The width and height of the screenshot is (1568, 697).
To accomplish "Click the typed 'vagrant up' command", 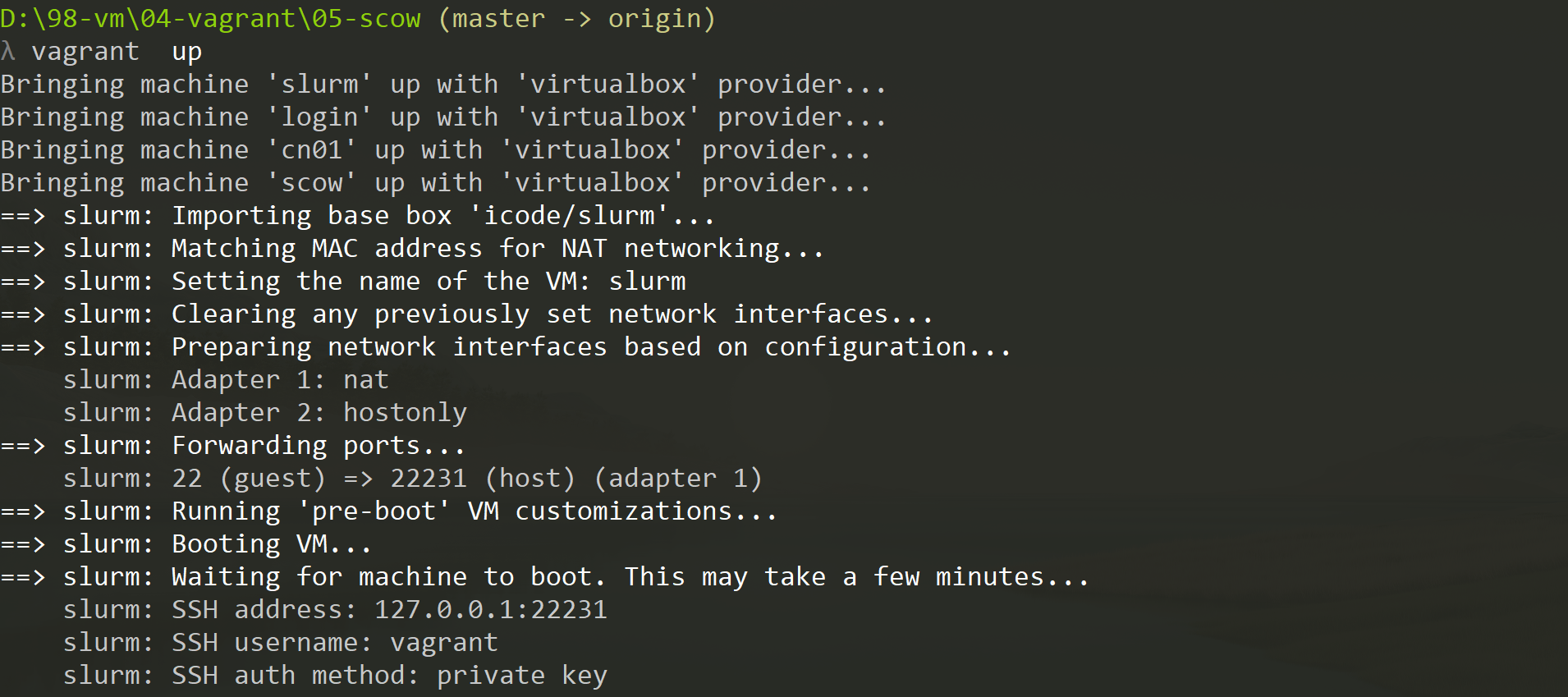I will 117,52.
